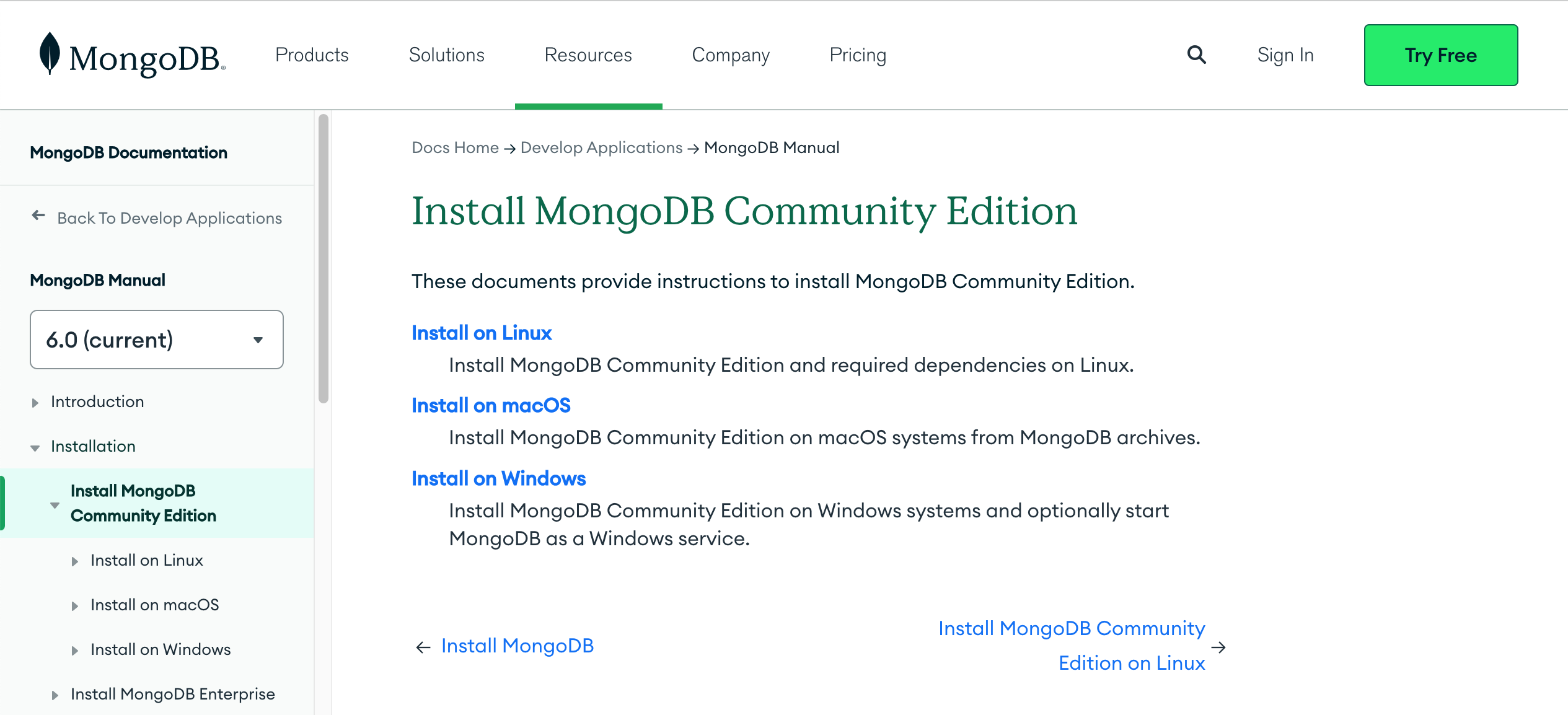The height and width of the screenshot is (715, 1568).
Task: Click MongoDB Manual sidebar heading
Action: 98,281
